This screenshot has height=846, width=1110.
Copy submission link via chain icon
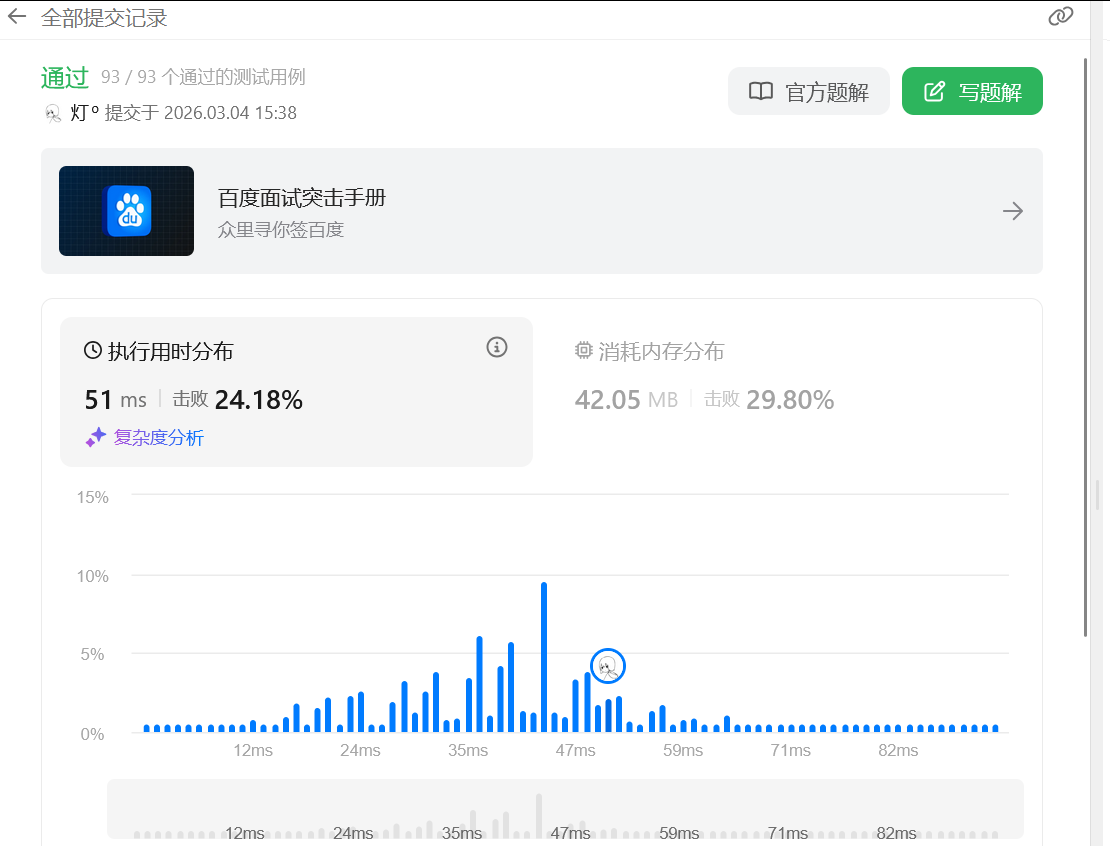coord(1061,17)
